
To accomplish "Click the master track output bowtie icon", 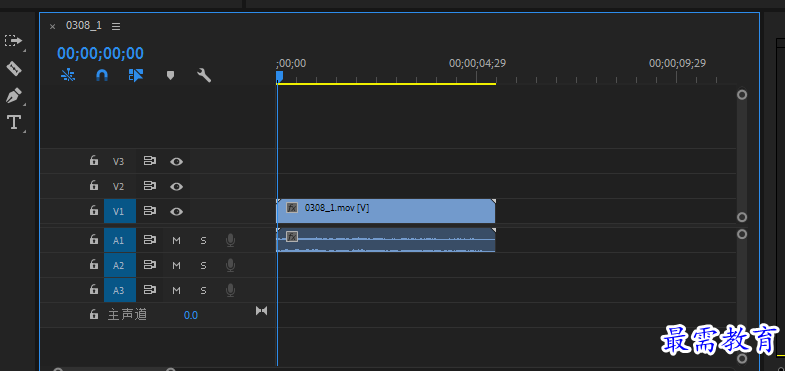I will click(x=261, y=311).
